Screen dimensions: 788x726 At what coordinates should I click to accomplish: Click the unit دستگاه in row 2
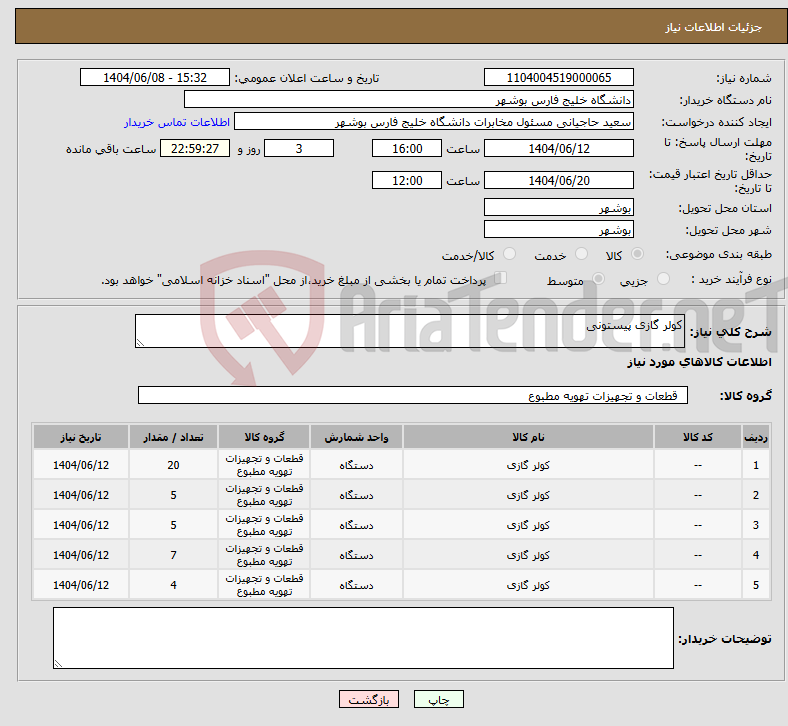(x=356, y=495)
